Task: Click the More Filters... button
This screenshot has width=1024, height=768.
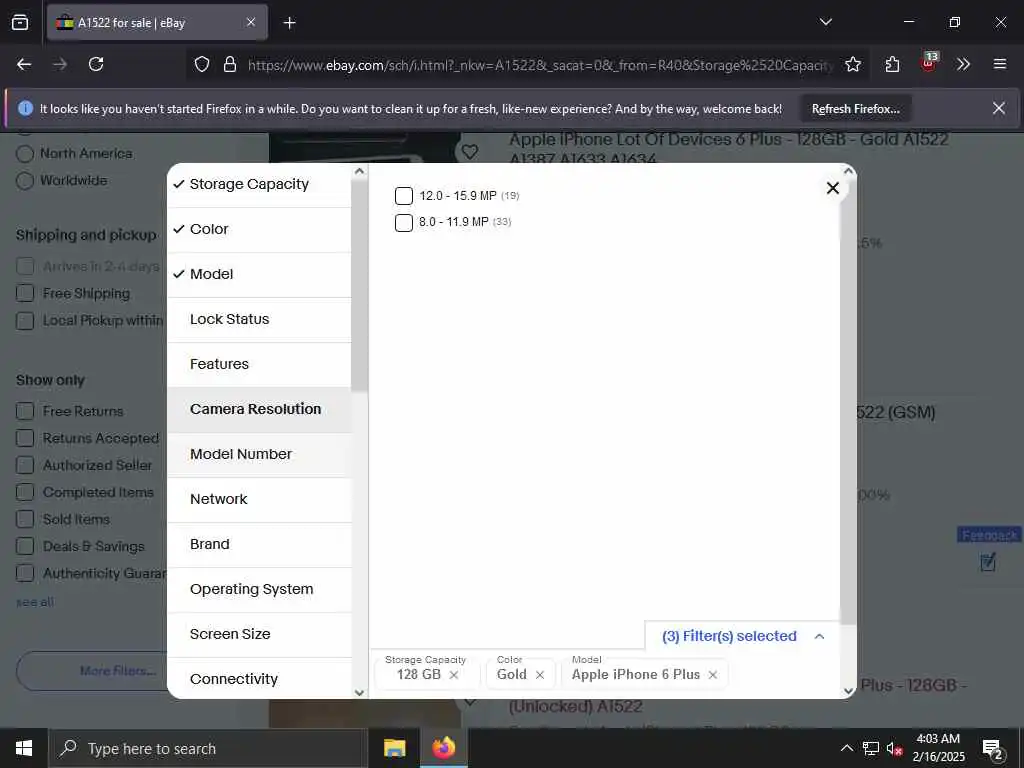Action: (118, 671)
